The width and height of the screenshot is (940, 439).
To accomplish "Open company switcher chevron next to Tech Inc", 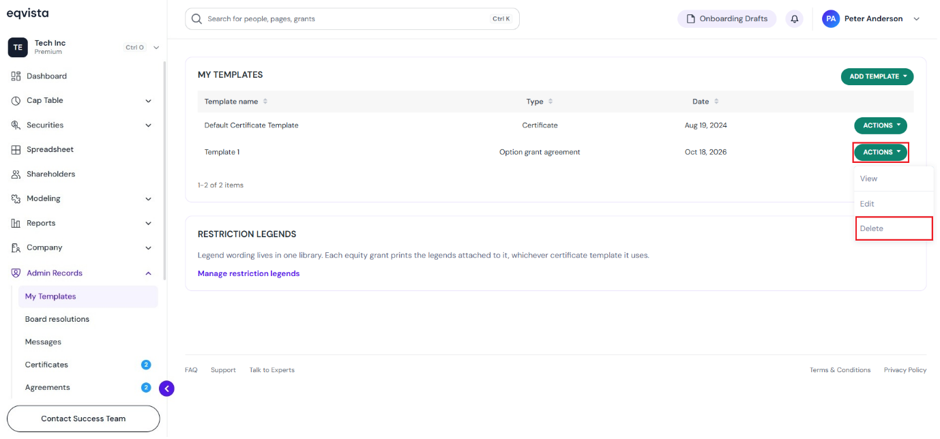I will pyautogui.click(x=156, y=47).
